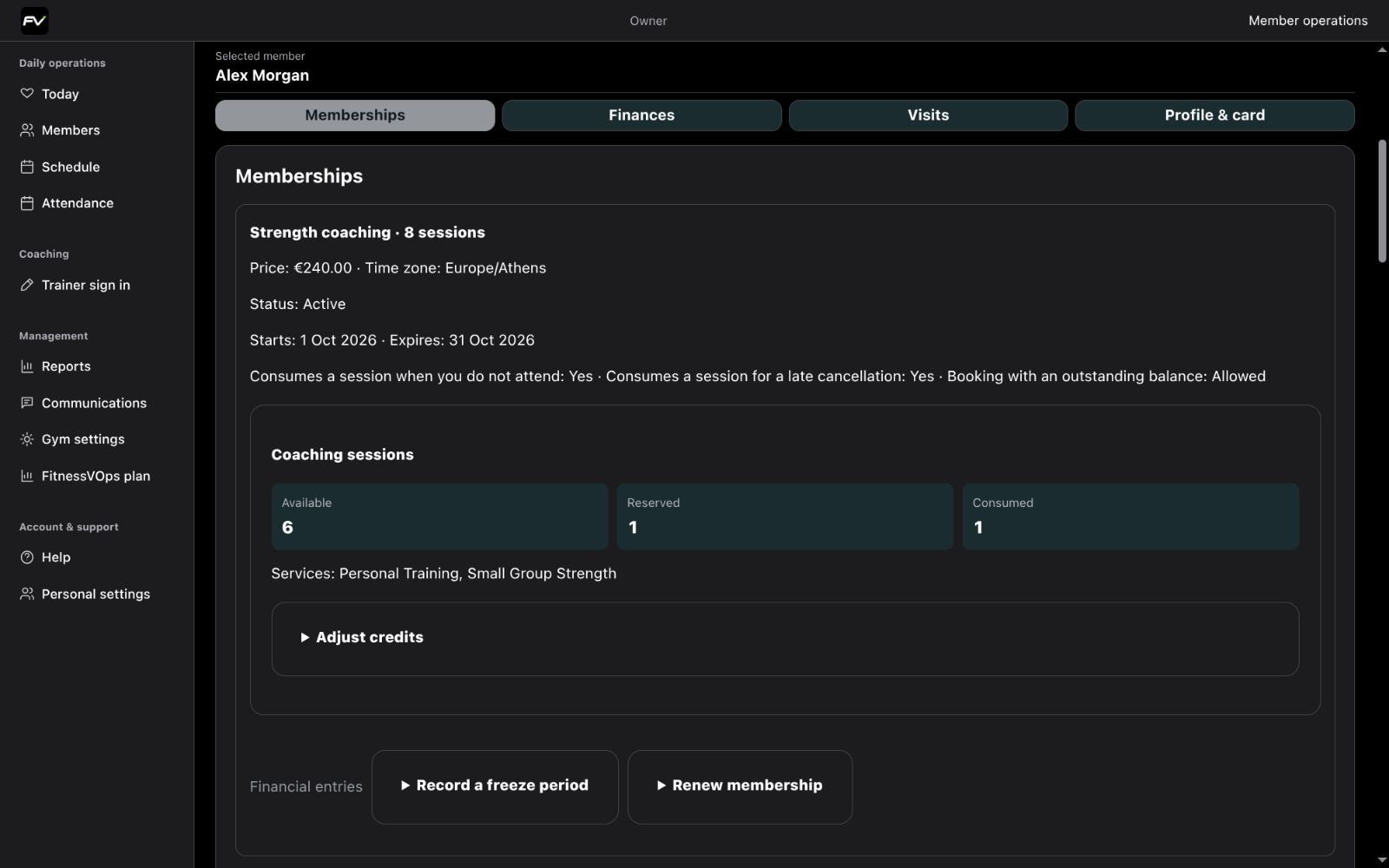Open the Today page label
Image resolution: width=1389 pixels, height=868 pixels.
[x=60, y=94]
